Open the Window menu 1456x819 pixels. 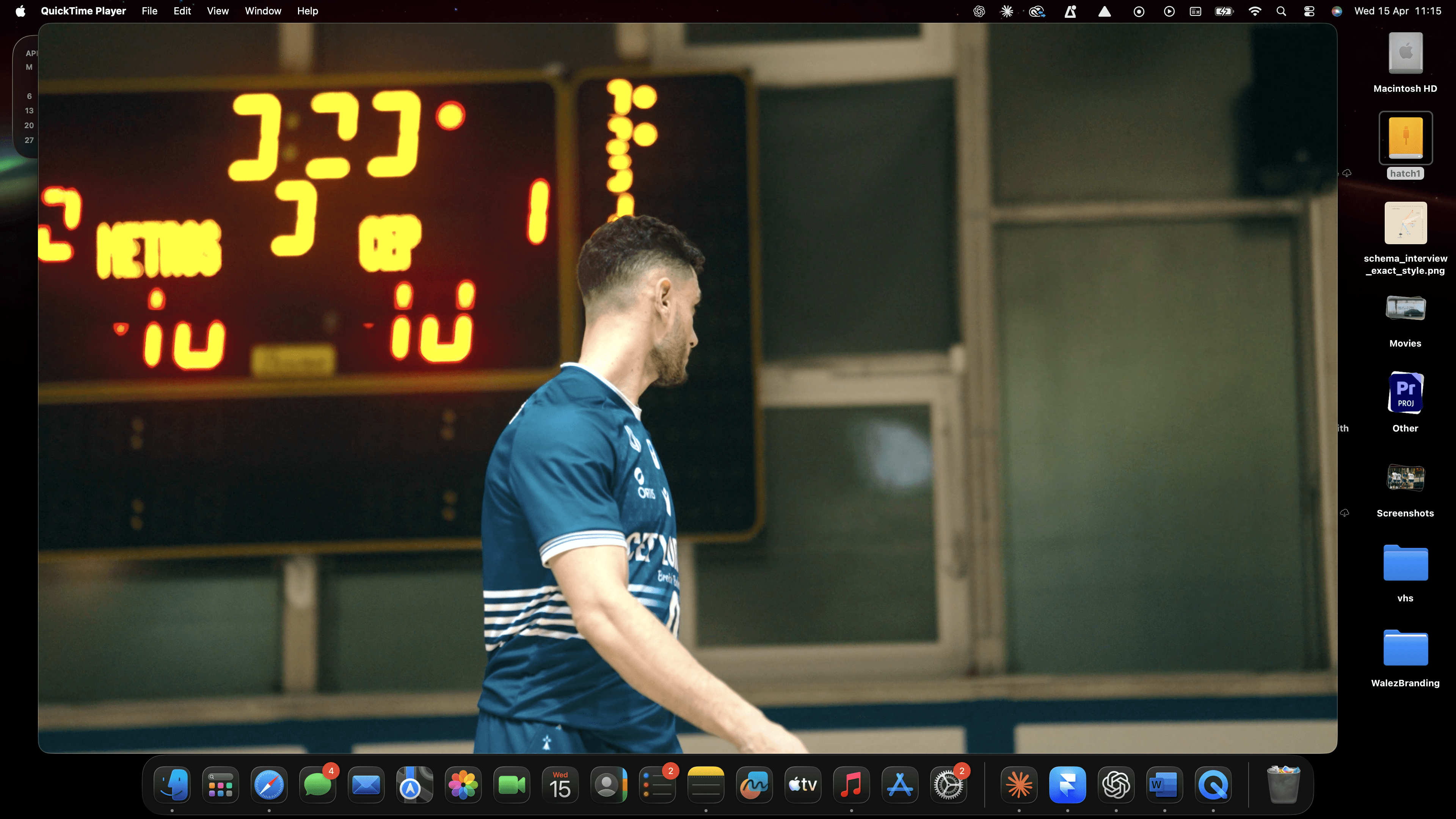[263, 11]
